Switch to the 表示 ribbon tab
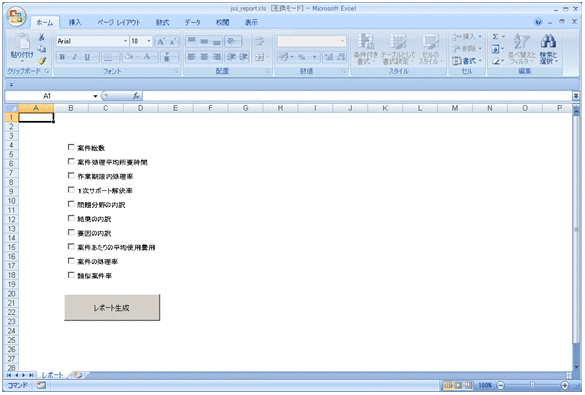Image resolution: width=585 pixels, height=395 pixels. click(251, 23)
